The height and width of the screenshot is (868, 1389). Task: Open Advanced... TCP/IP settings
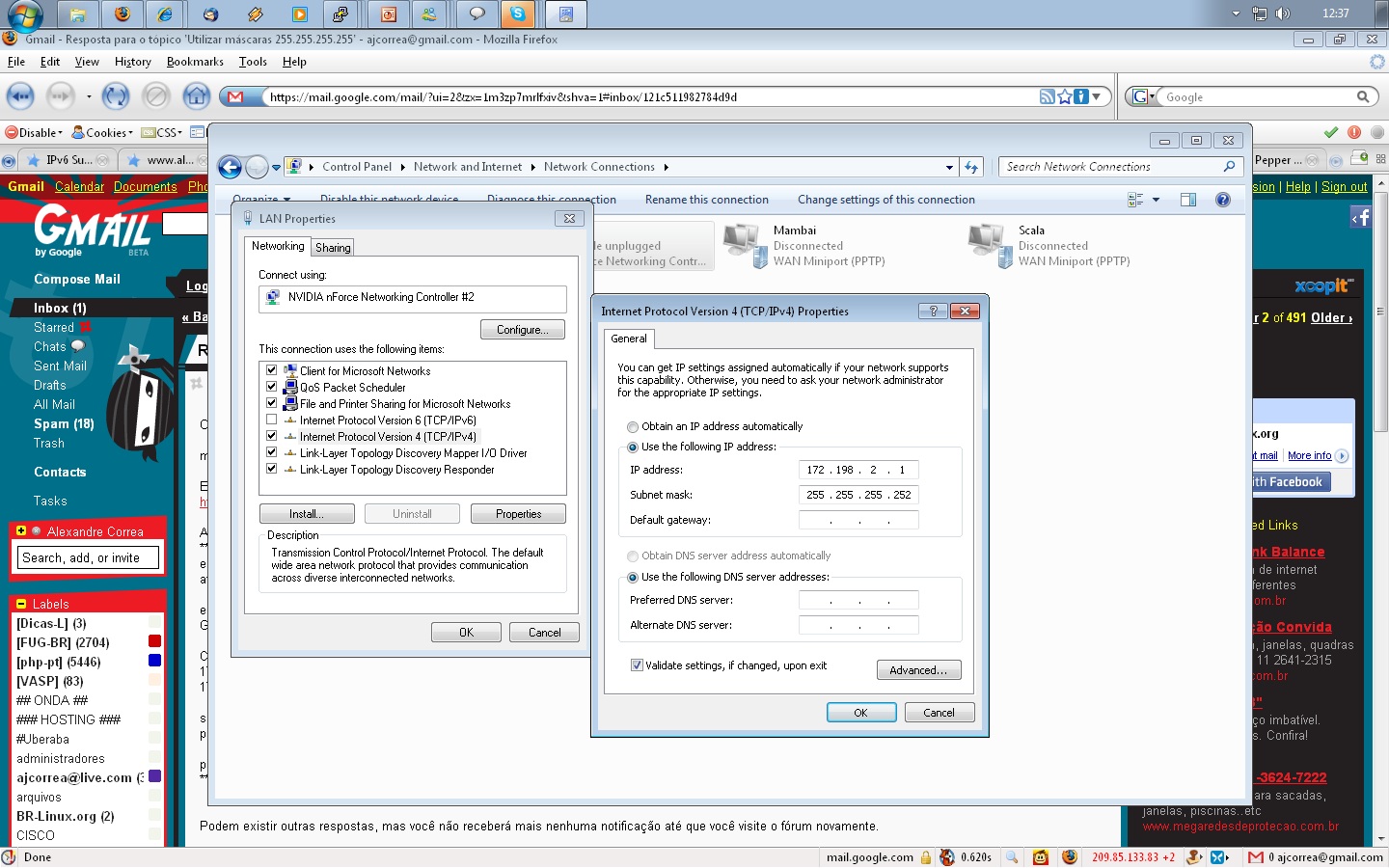tap(918, 670)
